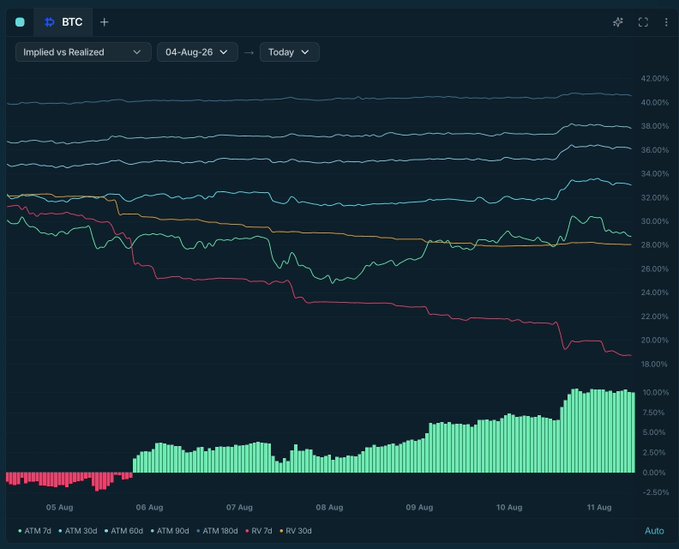Click the 0.00% spread axis label
This screenshot has height=549, width=679.
coord(654,473)
